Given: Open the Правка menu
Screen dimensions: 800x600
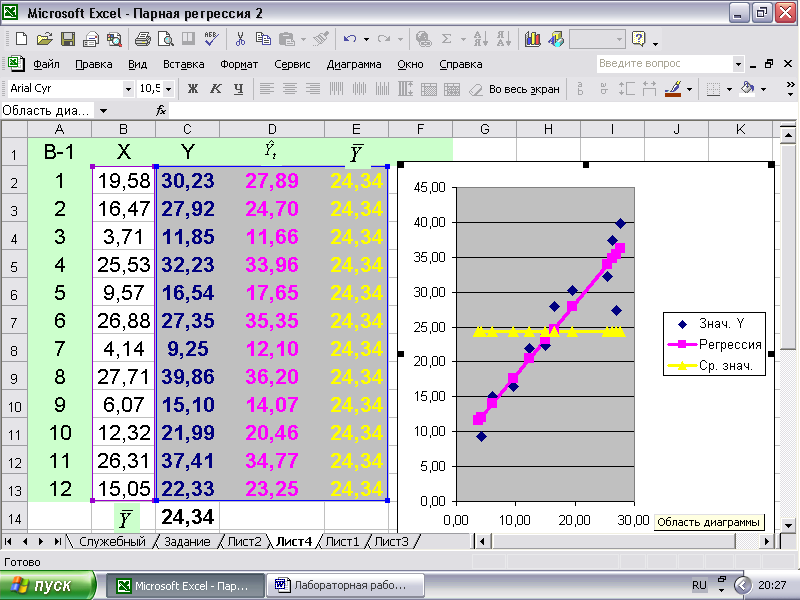Looking at the screenshot, I should pyautogui.click(x=93, y=64).
